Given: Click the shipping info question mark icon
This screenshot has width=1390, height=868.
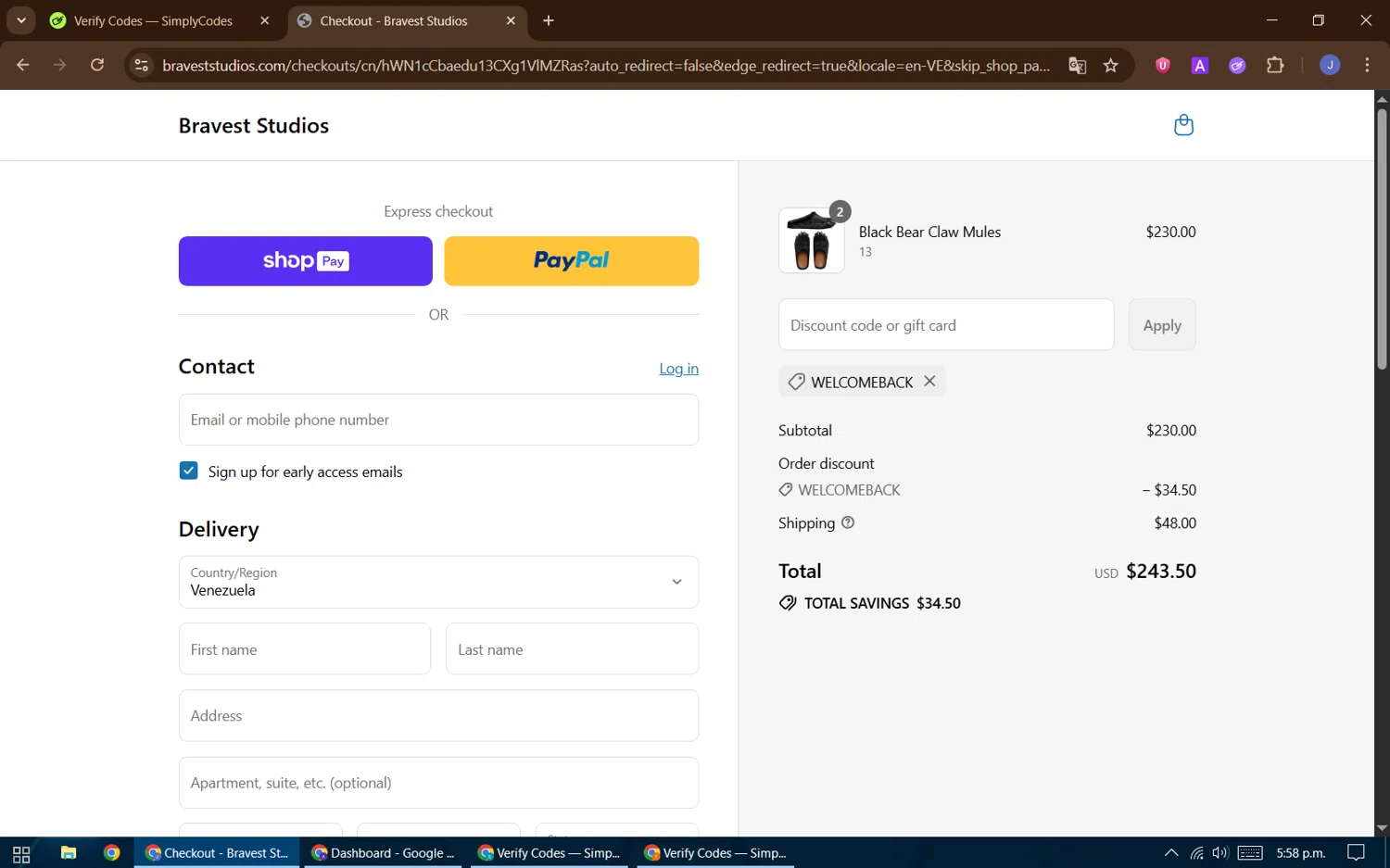Looking at the screenshot, I should click(x=848, y=522).
